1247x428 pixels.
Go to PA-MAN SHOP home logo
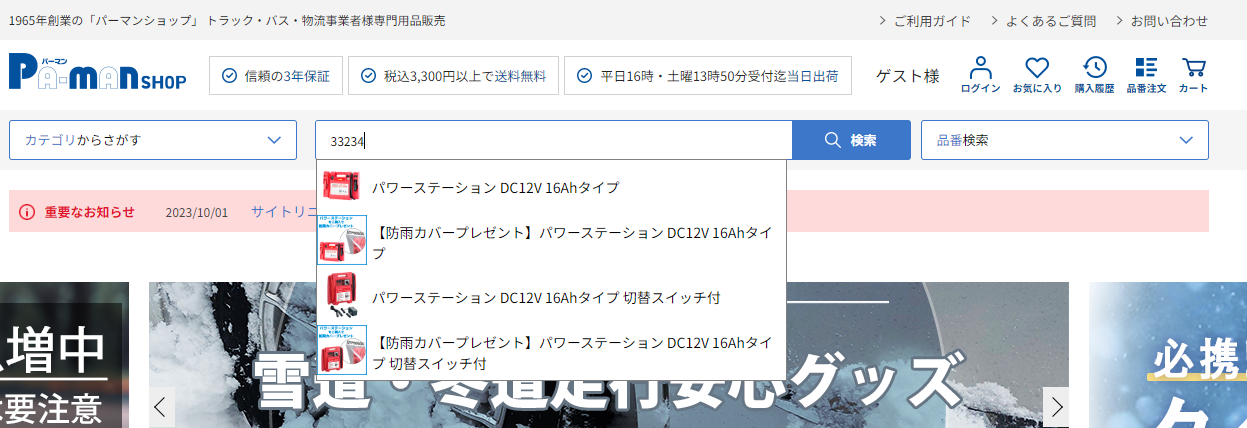pyautogui.click(x=97, y=72)
